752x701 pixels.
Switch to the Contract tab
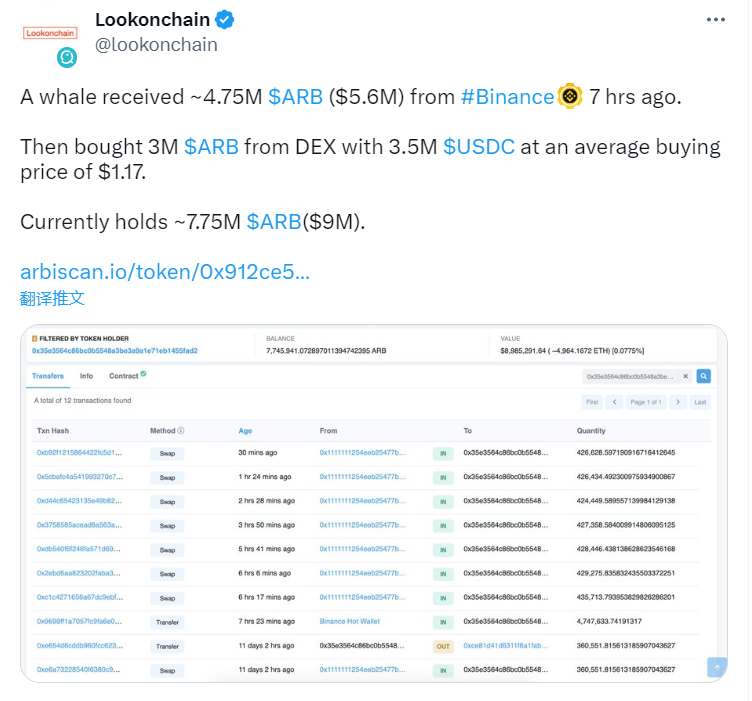point(124,376)
